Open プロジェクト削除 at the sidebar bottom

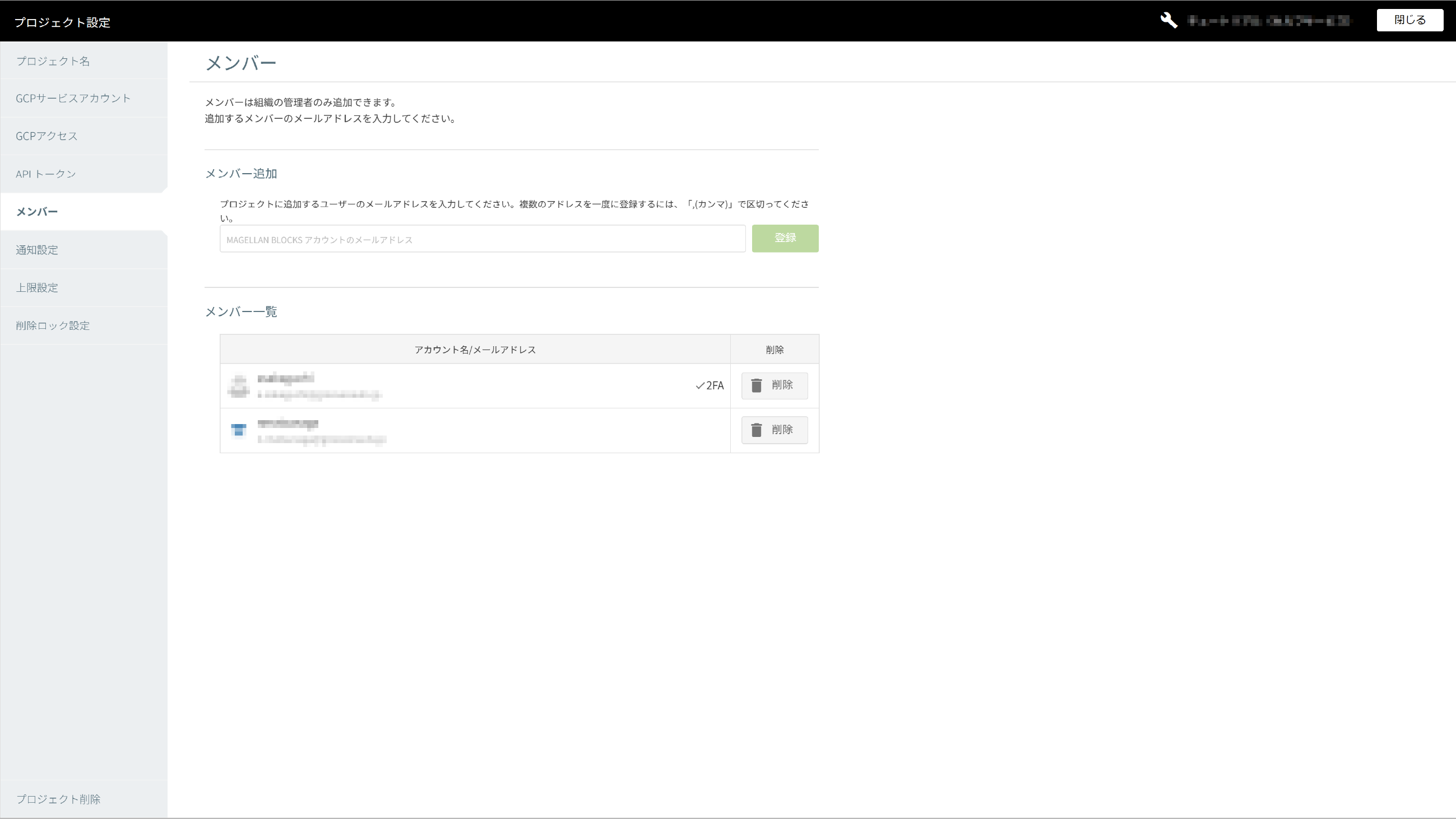tap(84, 799)
